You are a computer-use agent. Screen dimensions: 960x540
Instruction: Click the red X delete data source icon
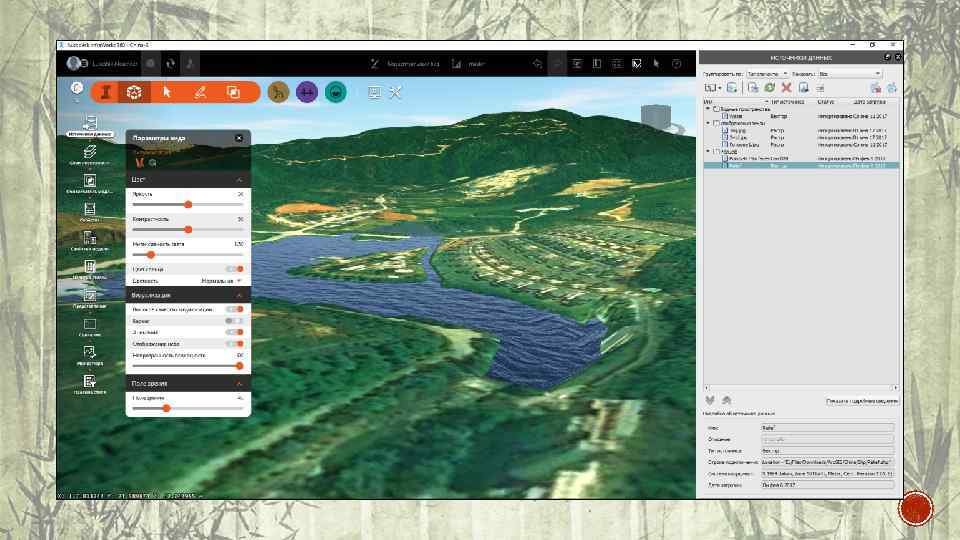(787, 88)
